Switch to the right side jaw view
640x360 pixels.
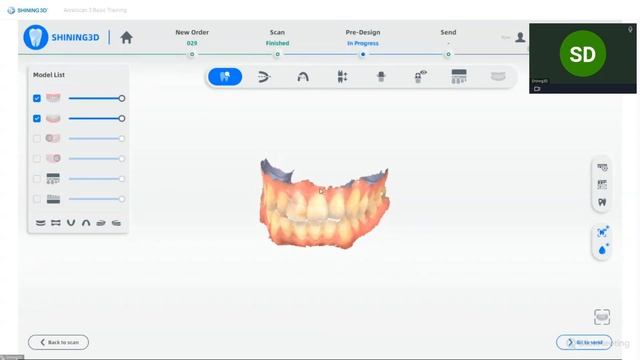click(x=116, y=223)
